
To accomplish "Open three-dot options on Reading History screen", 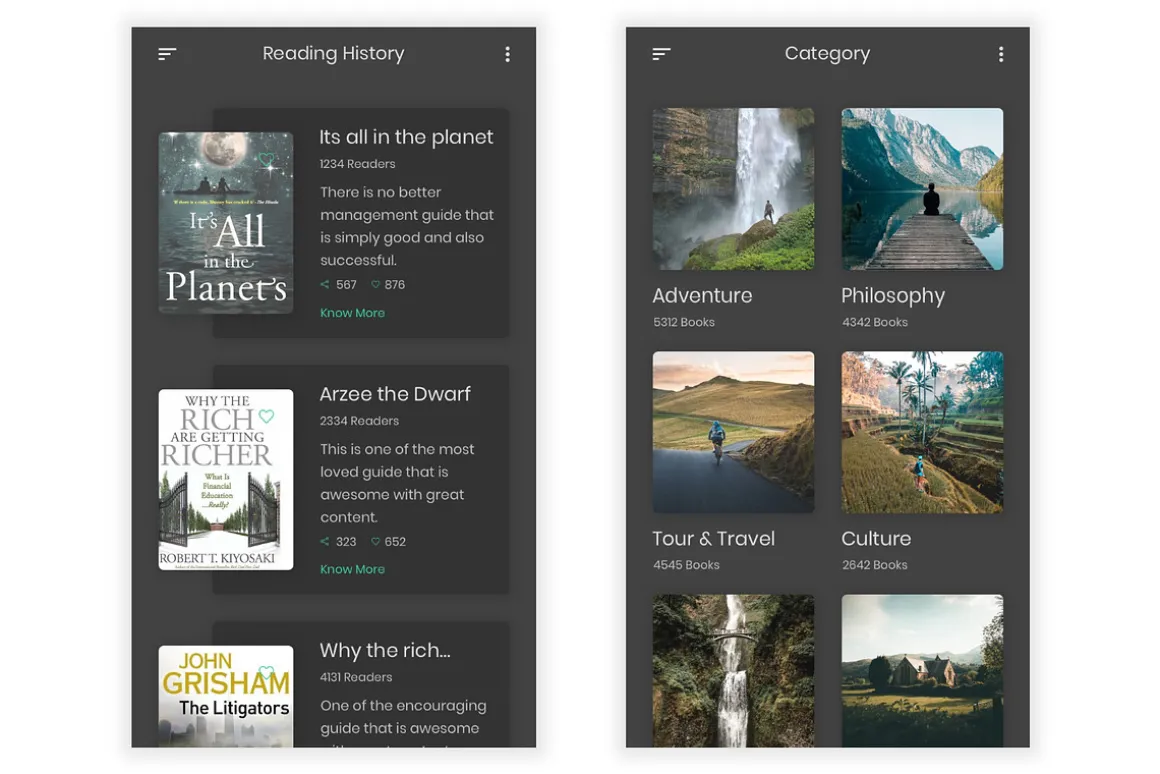I will click(508, 54).
